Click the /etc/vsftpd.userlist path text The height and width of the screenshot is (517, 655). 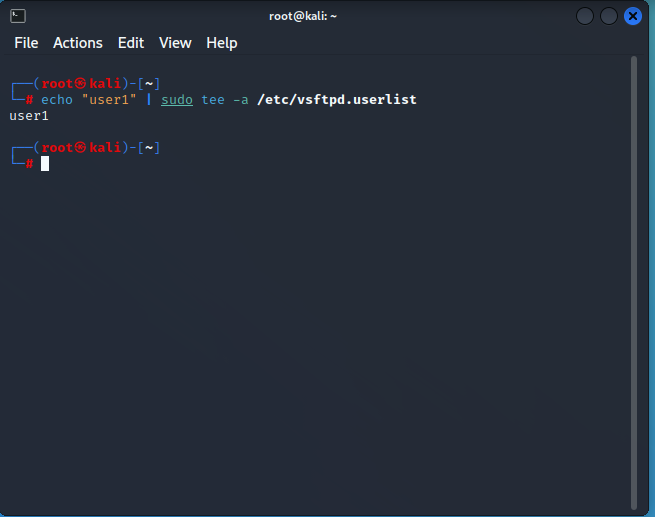[337, 100]
